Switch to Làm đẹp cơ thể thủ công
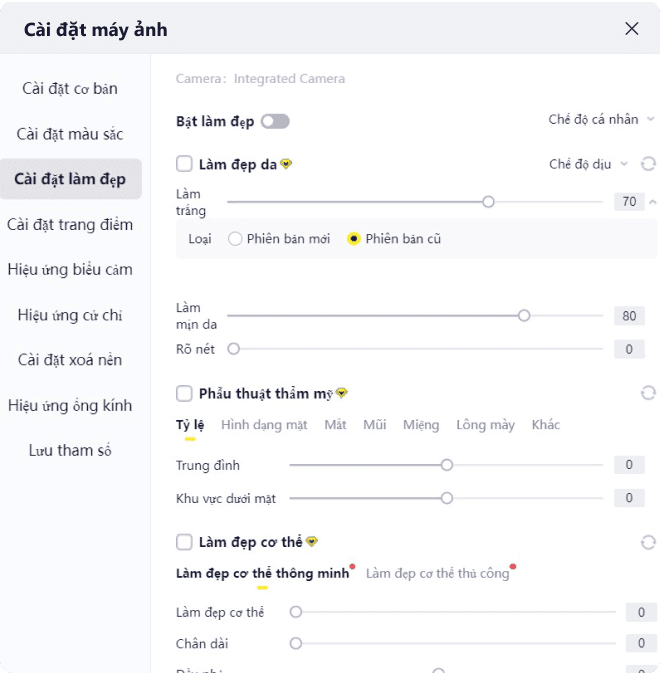This screenshot has height=673, width=660. pos(437,573)
